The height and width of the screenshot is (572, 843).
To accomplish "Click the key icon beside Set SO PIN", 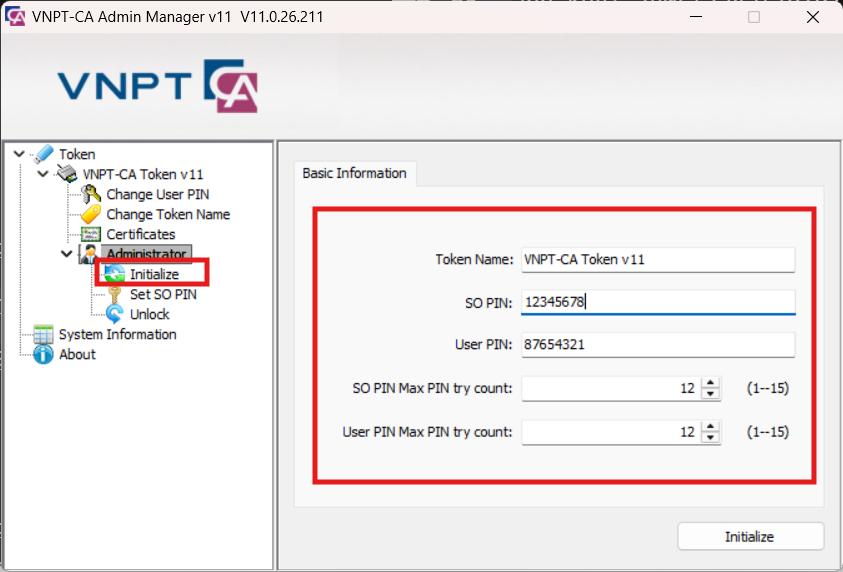I will [115, 294].
